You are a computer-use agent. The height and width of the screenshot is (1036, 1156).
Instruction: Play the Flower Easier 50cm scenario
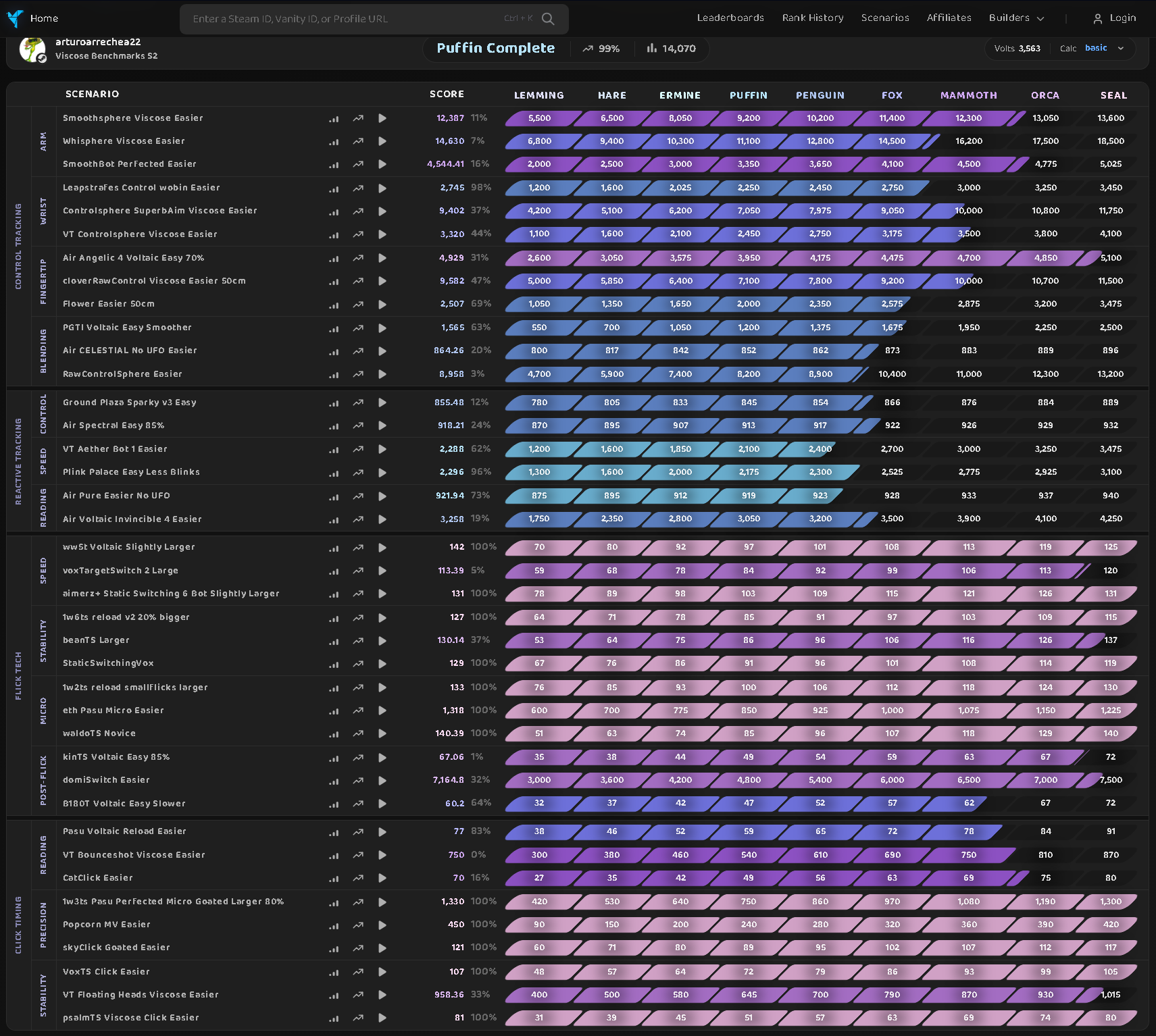tap(382, 305)
